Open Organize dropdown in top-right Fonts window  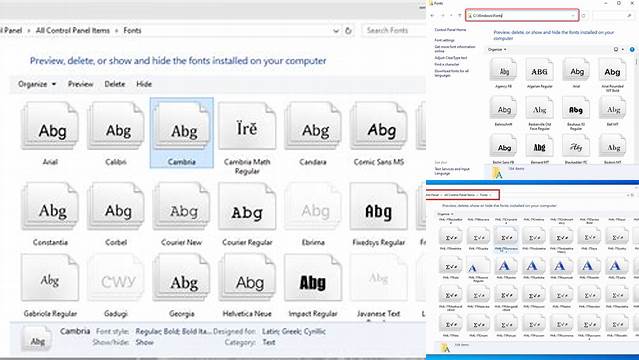coord(497,49)
